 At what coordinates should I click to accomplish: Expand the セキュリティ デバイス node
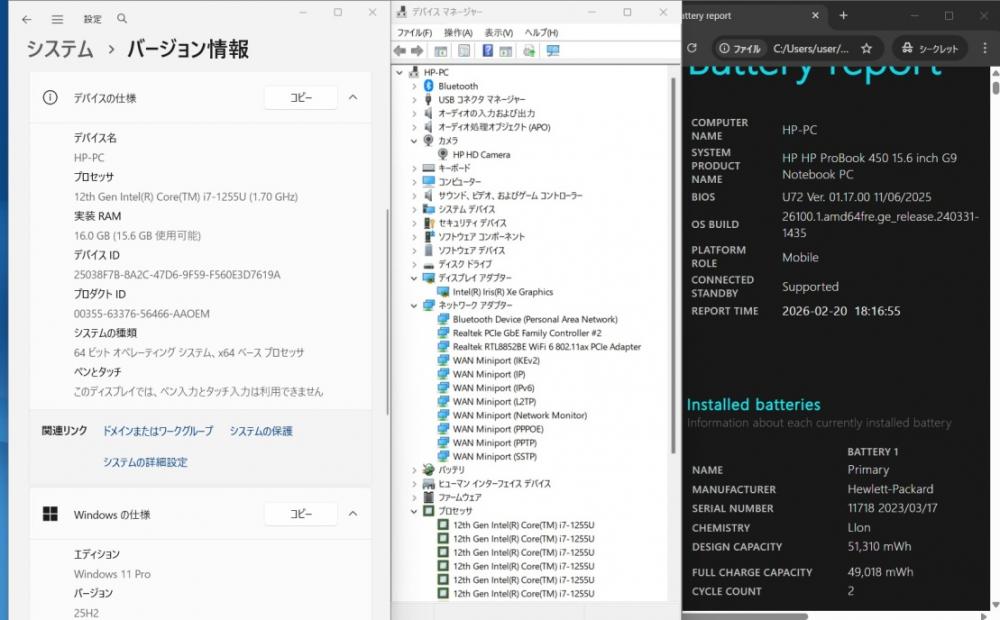[x=414, y=223]
